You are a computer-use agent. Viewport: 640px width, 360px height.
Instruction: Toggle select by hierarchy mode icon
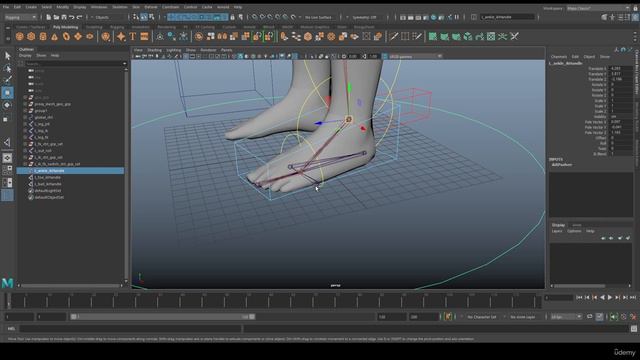tap(136, 17)
